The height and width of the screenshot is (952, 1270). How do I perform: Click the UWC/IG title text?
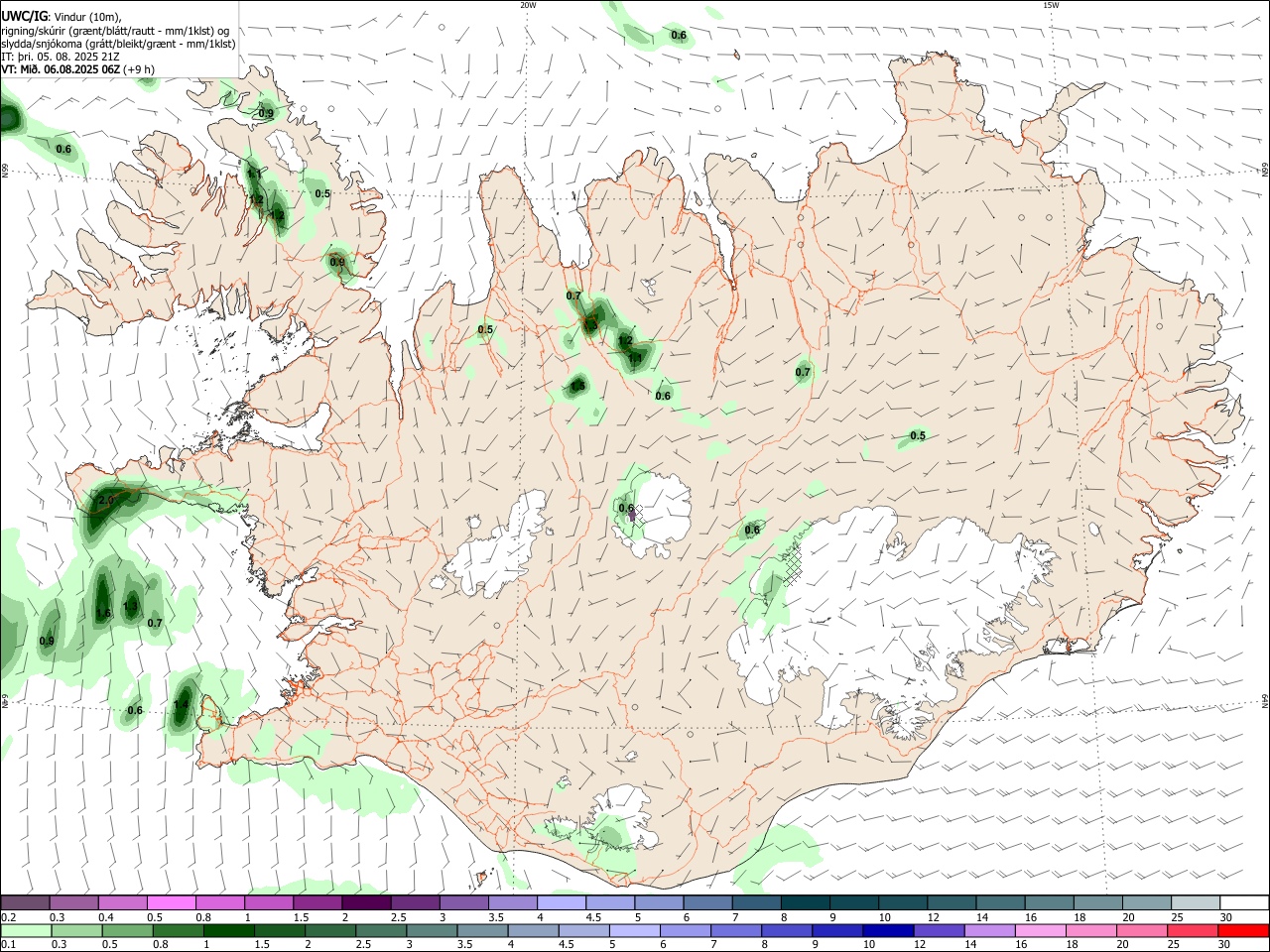click(24, 16)
